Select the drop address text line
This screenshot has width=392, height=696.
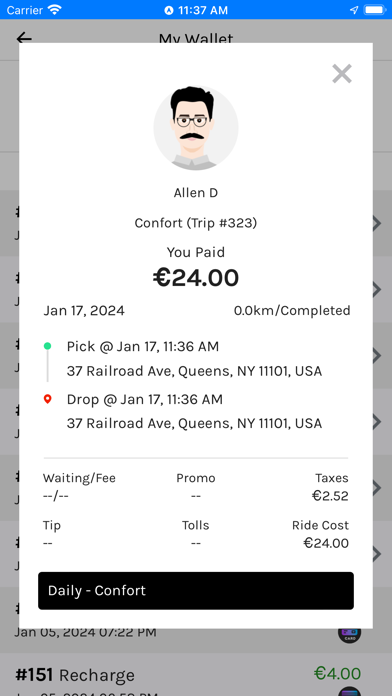(x=194, y=423)
